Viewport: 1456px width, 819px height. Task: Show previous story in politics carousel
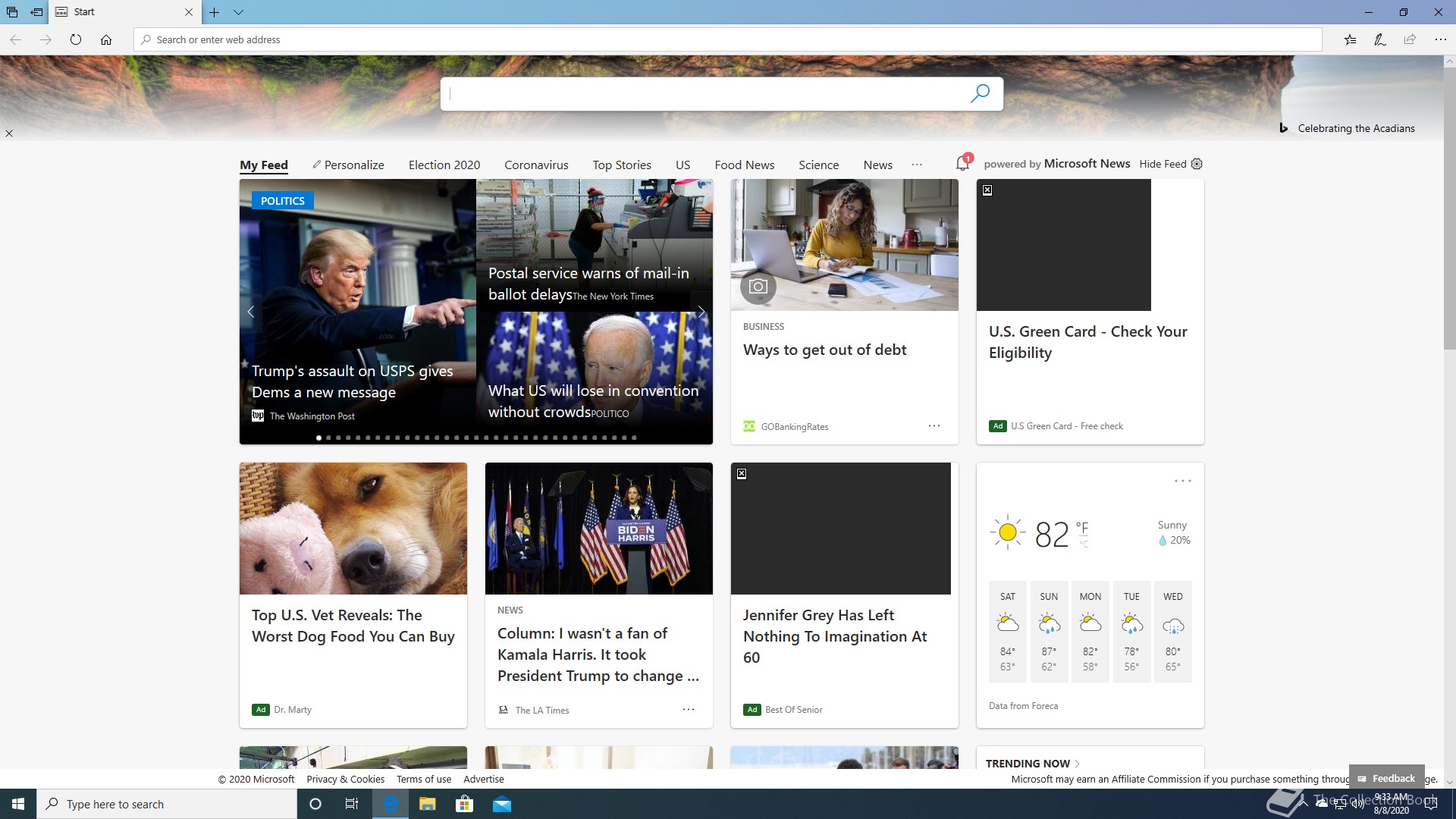[x=251, y=312]
